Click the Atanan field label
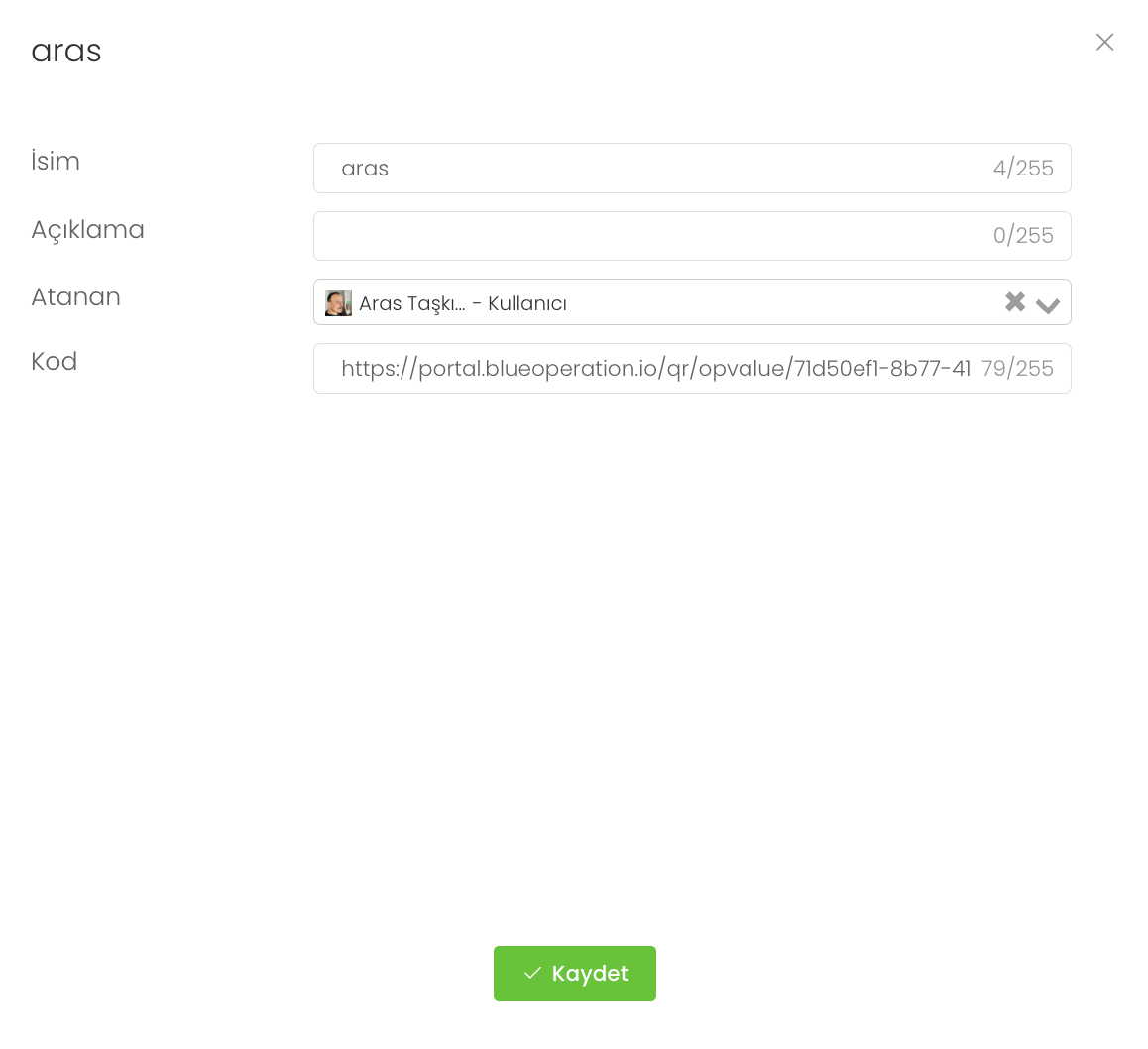The width and height of the screenshot is (1148, 1049). click(x=75, y=296)
